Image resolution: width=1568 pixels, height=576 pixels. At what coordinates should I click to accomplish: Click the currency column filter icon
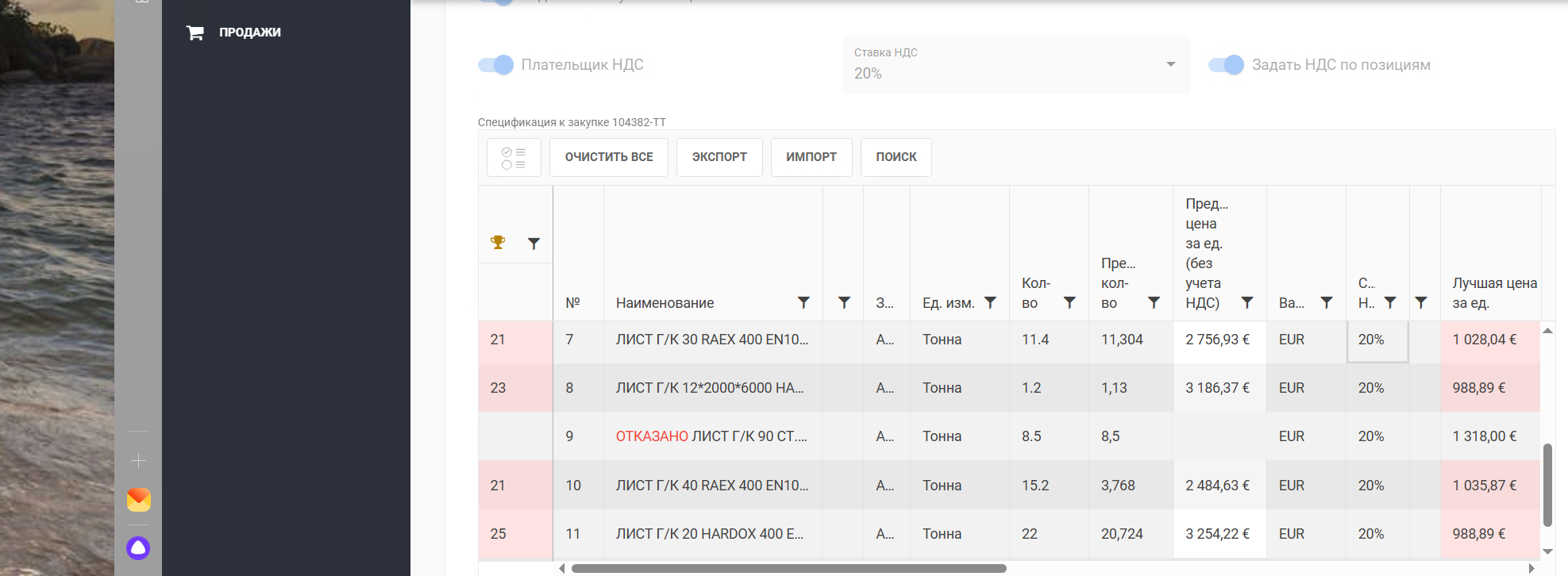[1327, 303]
